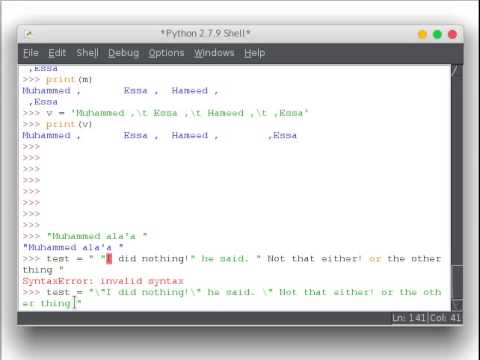Click the Col: 41 status indicator

(445, 318)
